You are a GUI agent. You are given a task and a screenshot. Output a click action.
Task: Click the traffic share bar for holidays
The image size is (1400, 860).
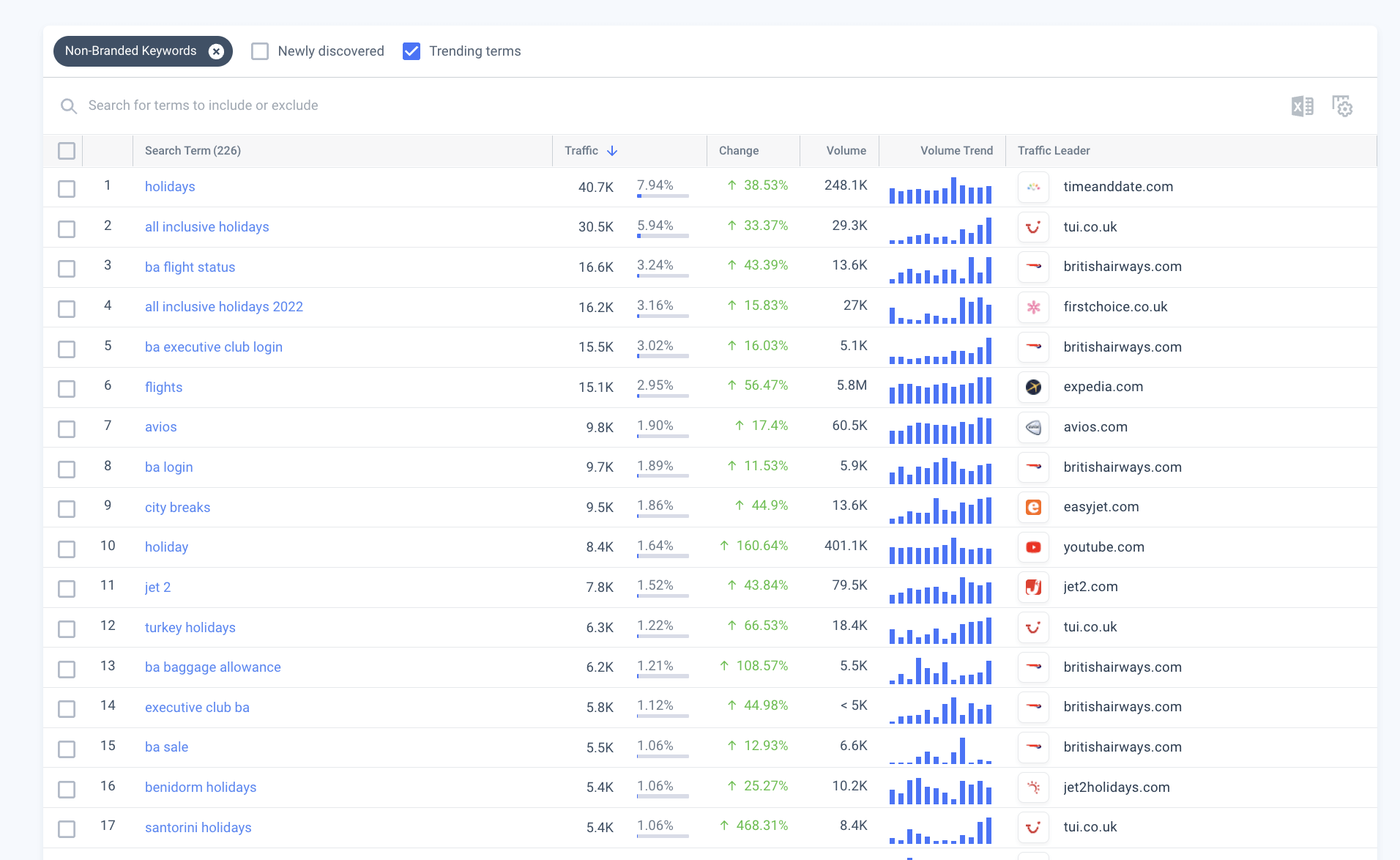point(663,196)
